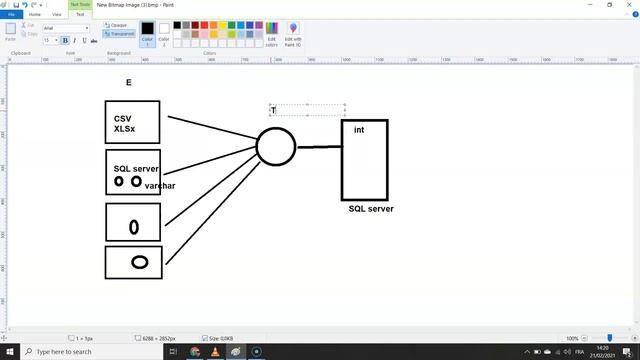Show hidden system tray icons
This screenshot has height=360, width=640.
[527, 352]
